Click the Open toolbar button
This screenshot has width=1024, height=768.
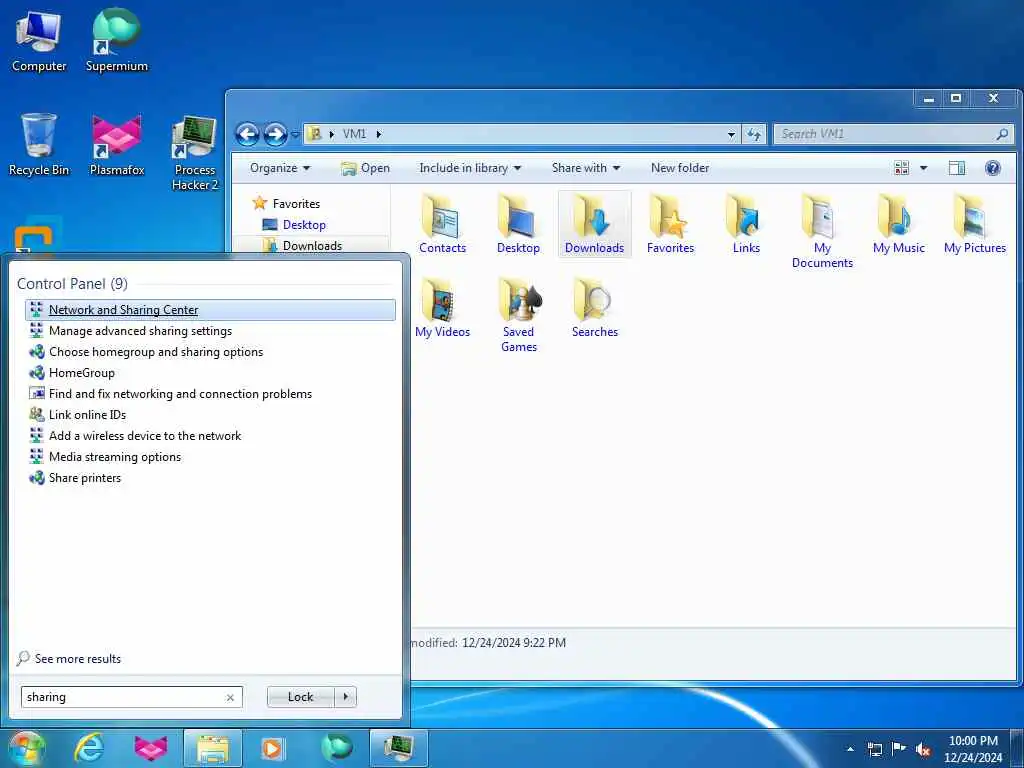[365, 168]
